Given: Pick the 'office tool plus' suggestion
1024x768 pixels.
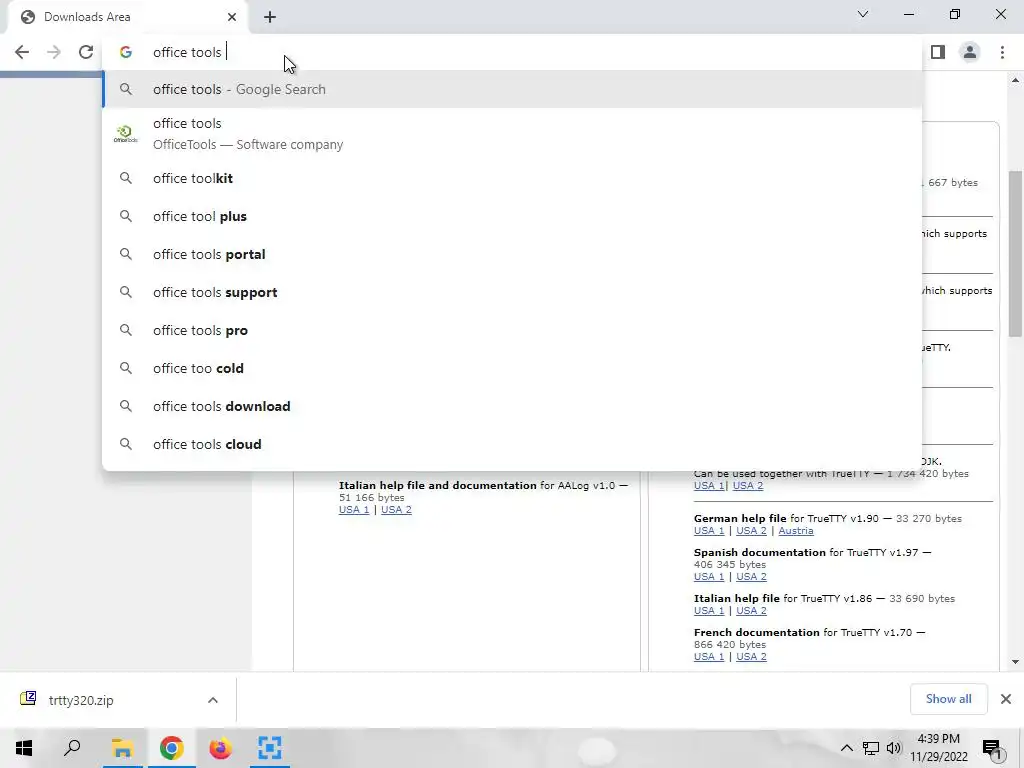Looking at the screenshot, I should point(512,216).
